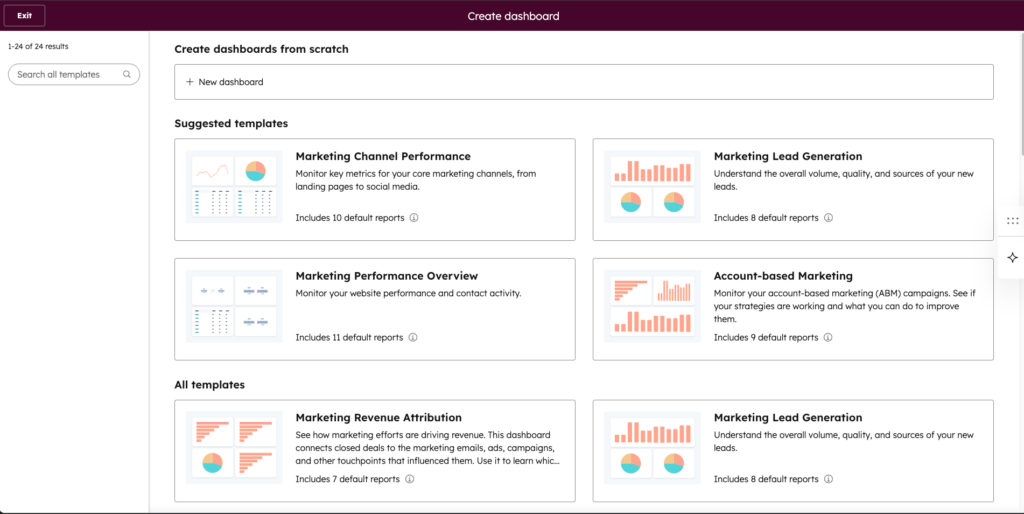Click the Exit button

[x=25, y=16]
